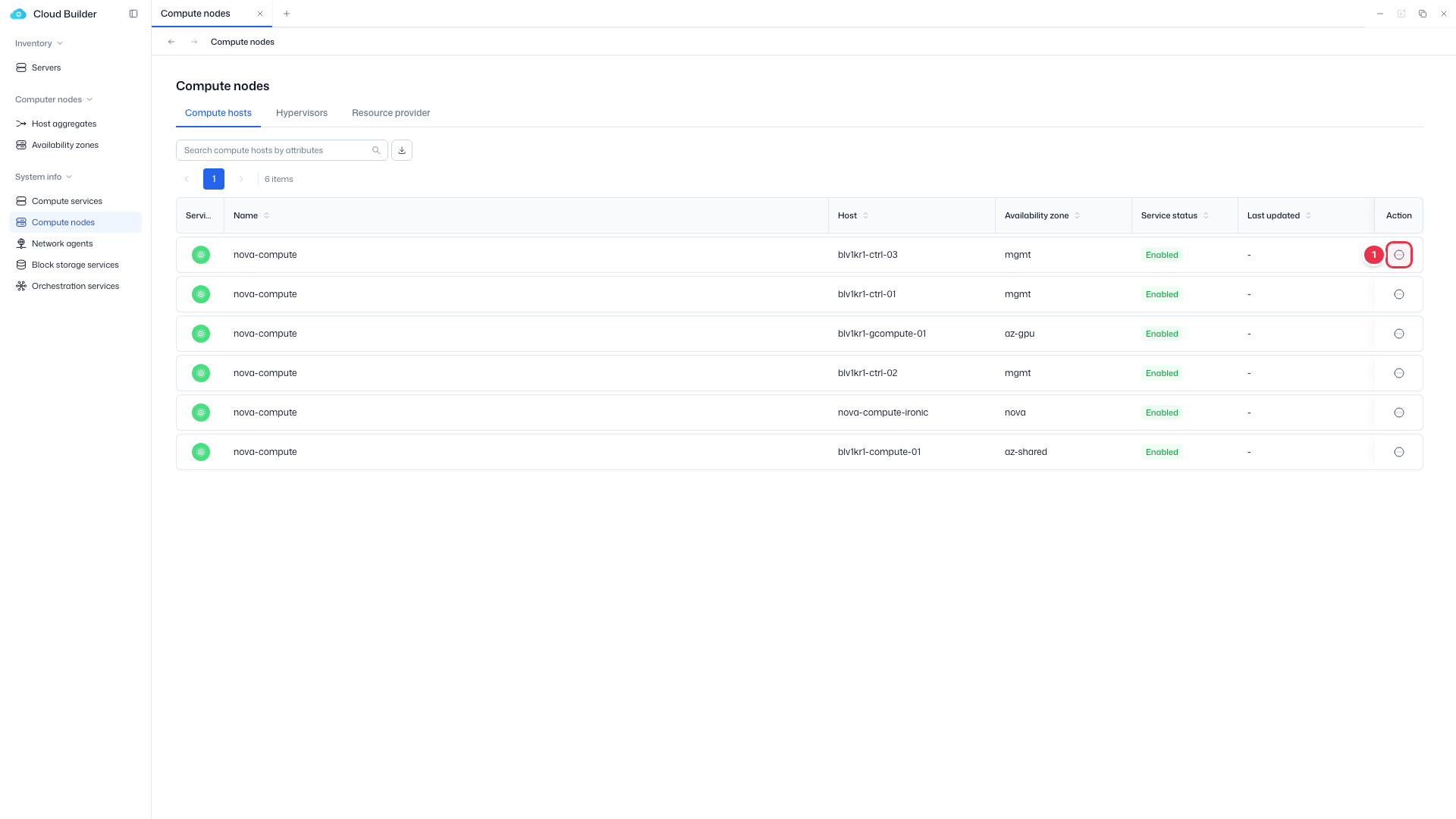Switch to the Hypervisors tab
Image resolution: width=1456 pixels, height=819 pixels.
(x=302, y=113)
